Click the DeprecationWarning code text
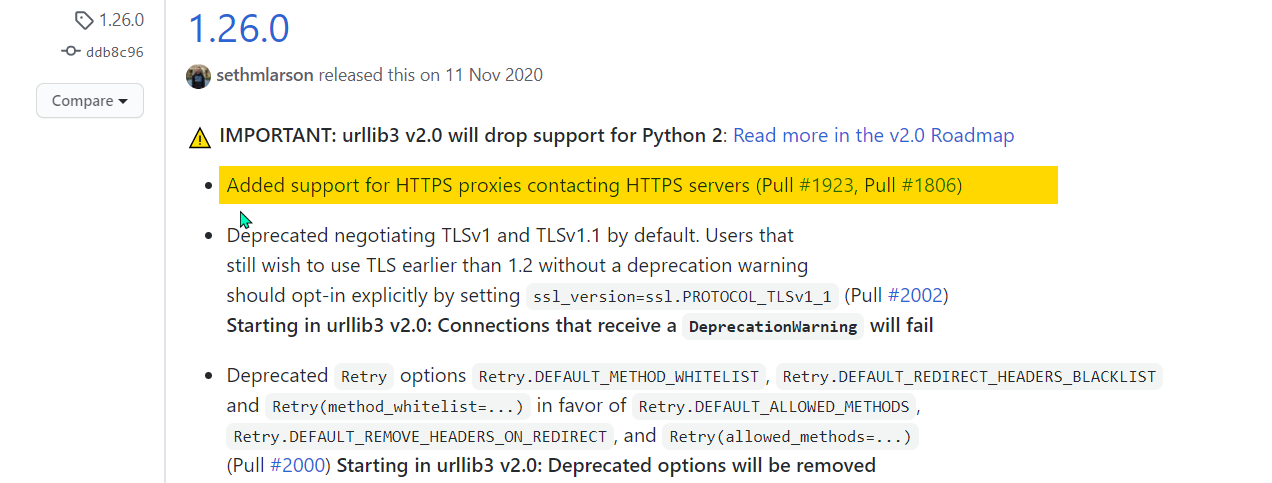Screen dimensions: 1272x483 tap(772, 327)
